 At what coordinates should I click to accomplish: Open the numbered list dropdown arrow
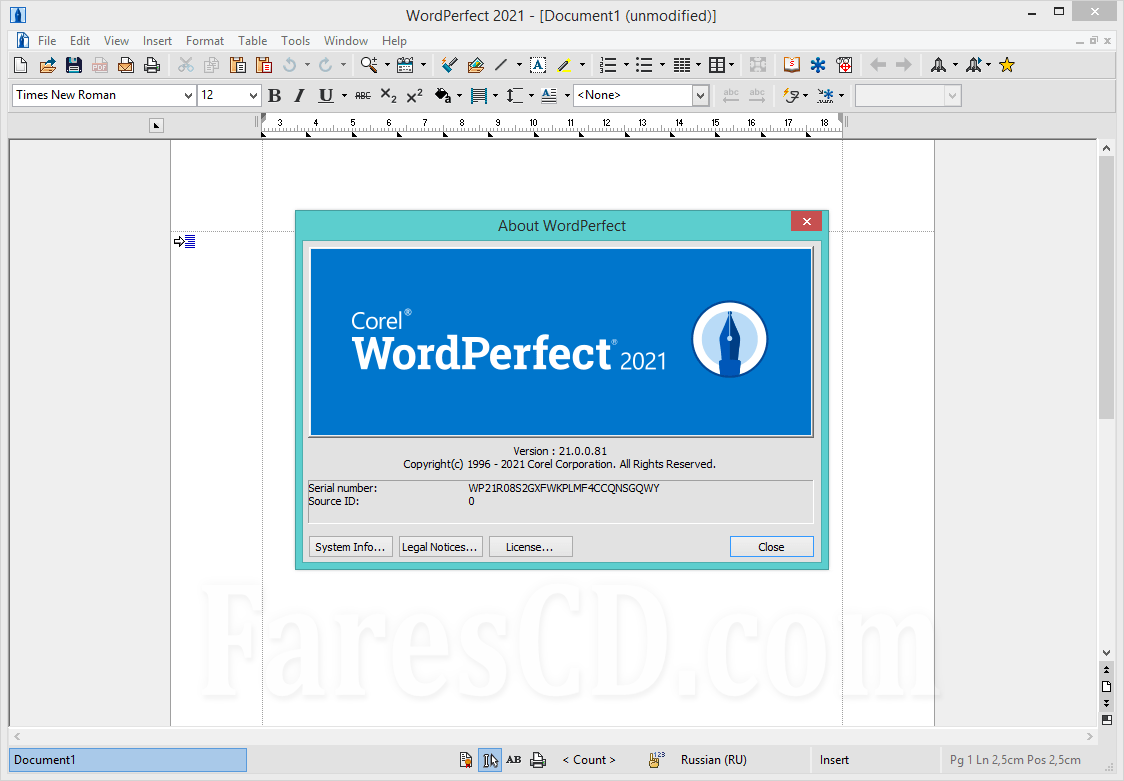click(x=626, y=65)
